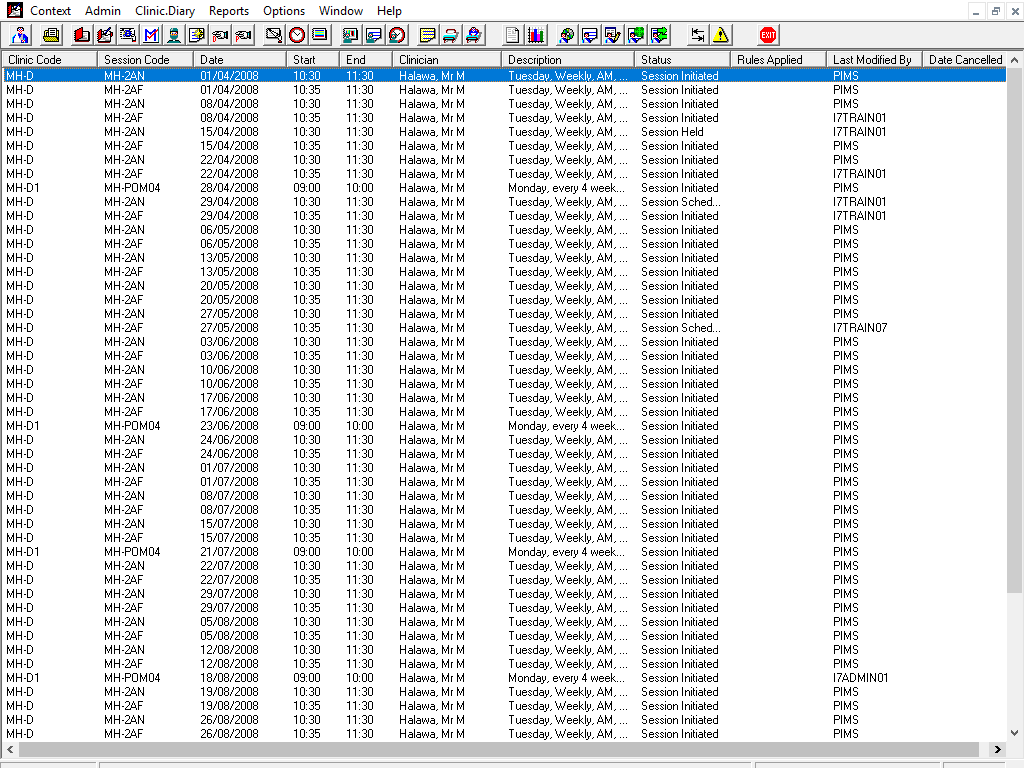Click the person with green globe icon
This screenshot has height=768, width=1024.
tap(636, 35)
